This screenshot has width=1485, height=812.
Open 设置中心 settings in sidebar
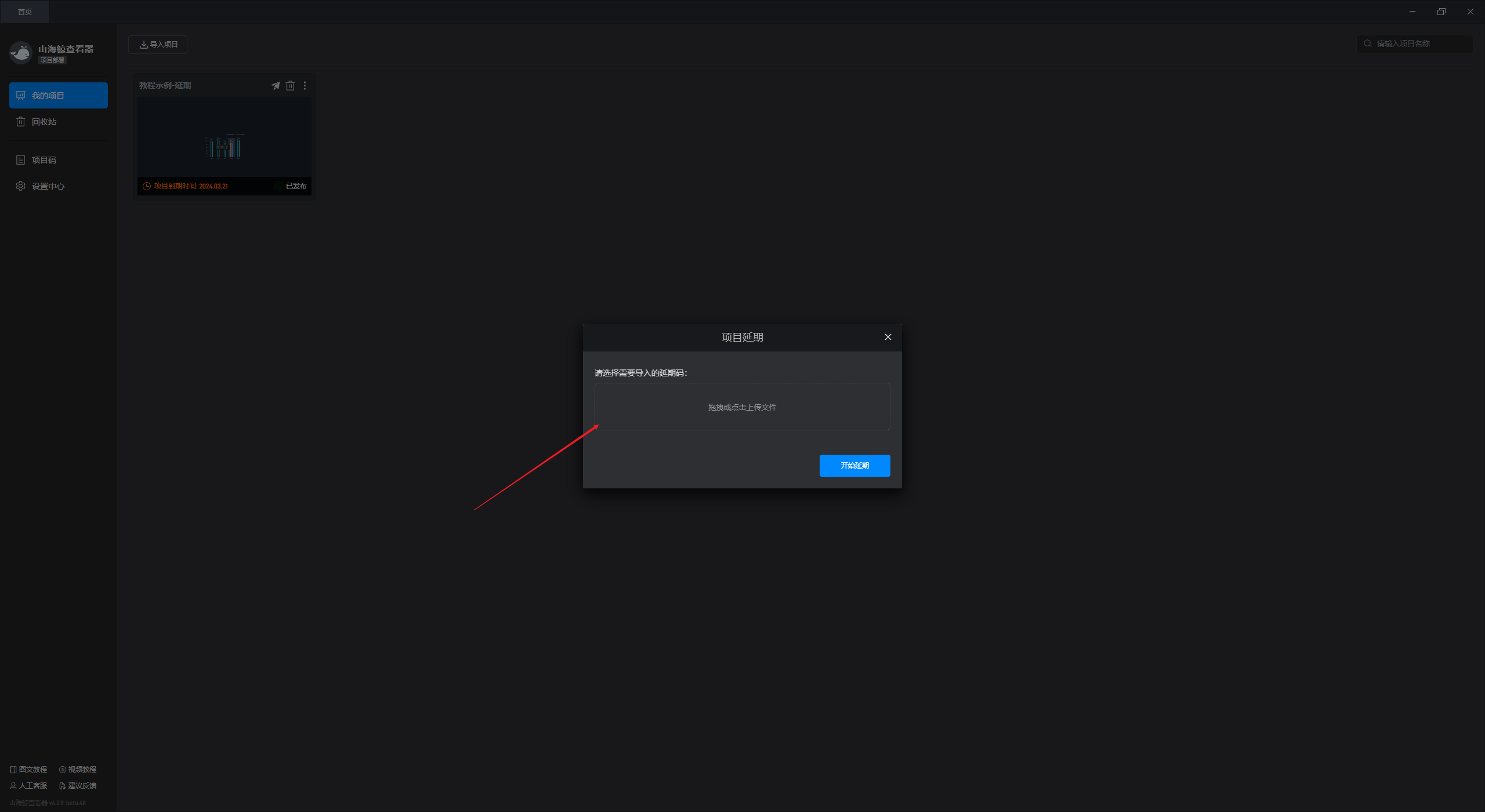pyautogui.click(x=48, y=186)
